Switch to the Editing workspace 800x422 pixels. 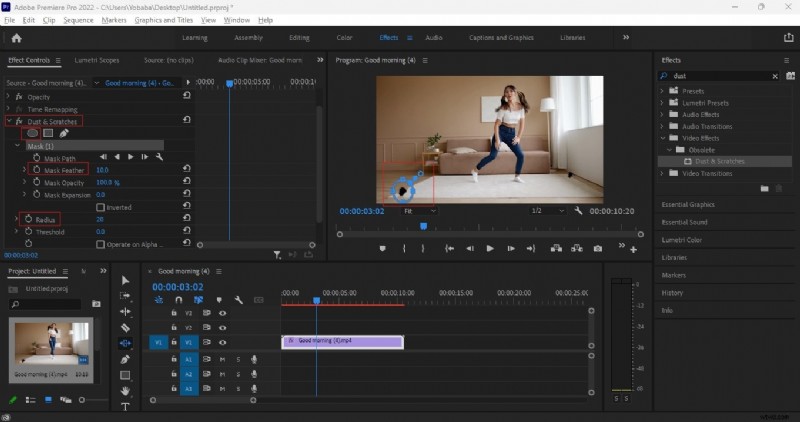[x=299, y=38]
